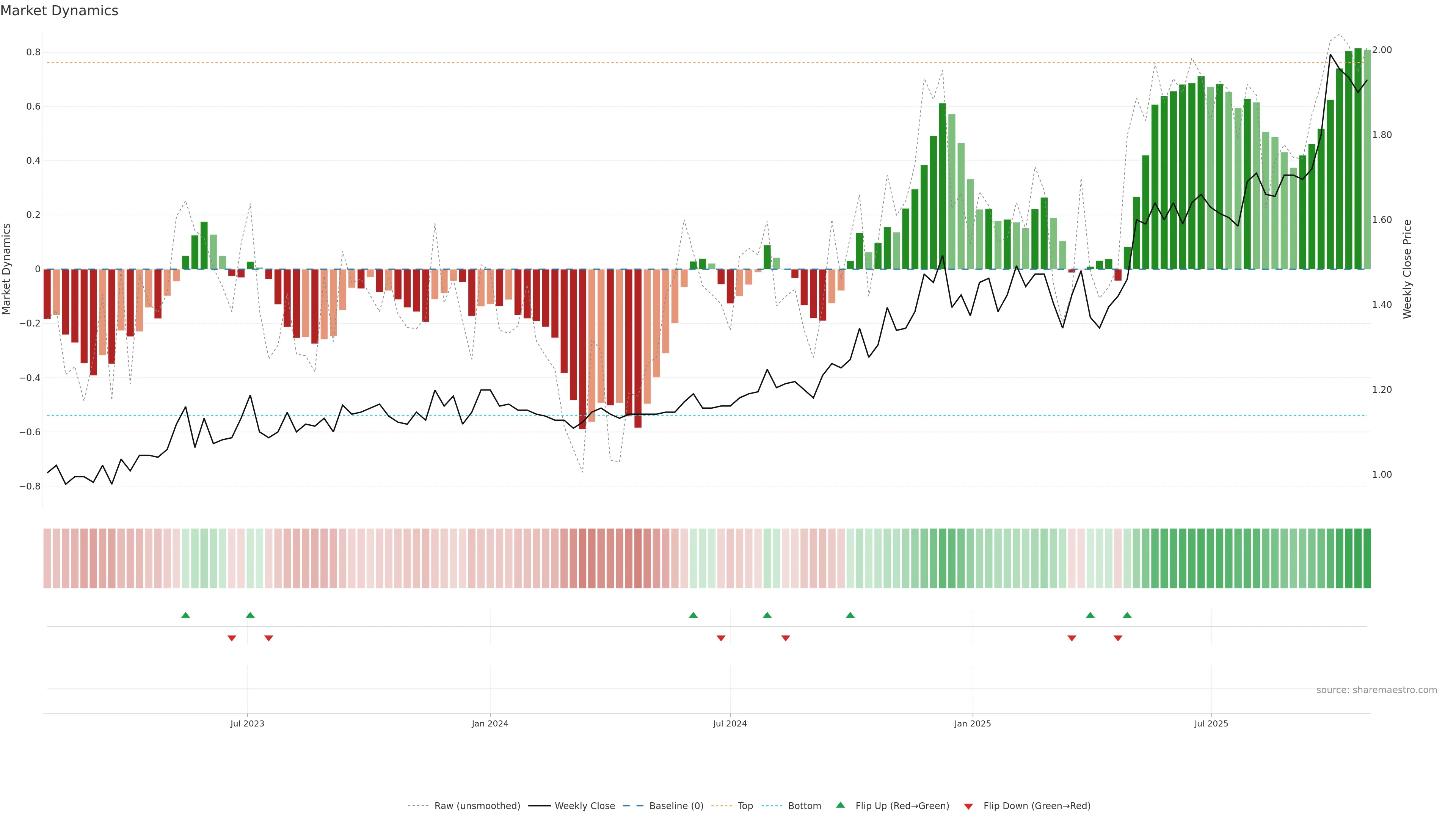Click the red flip-down triangle just before Jul 2024
Image resolution: width=1456 pixels, height=819 pixels.
(721, 638)
